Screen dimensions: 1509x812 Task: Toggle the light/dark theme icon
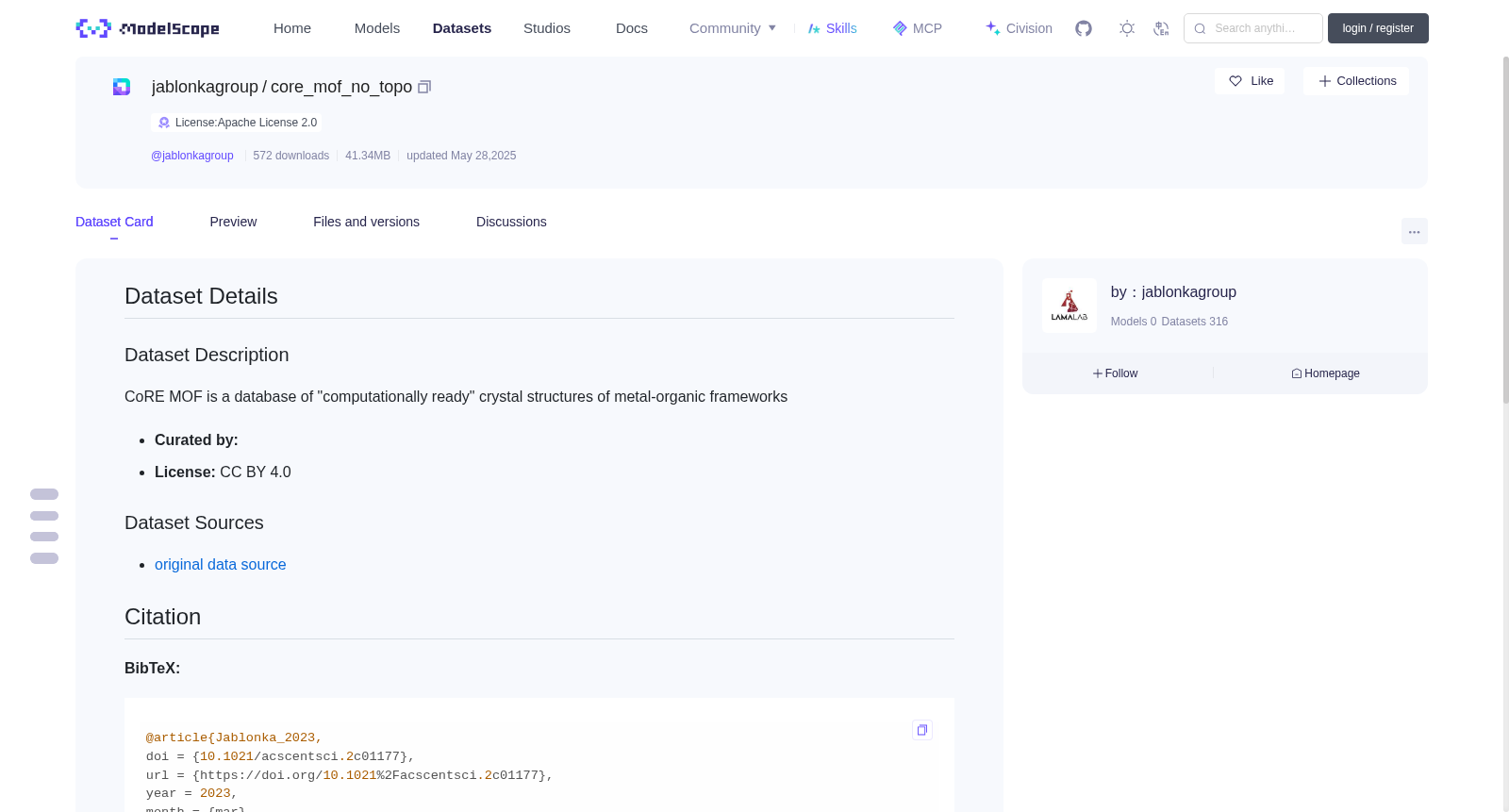[1127, 28]
